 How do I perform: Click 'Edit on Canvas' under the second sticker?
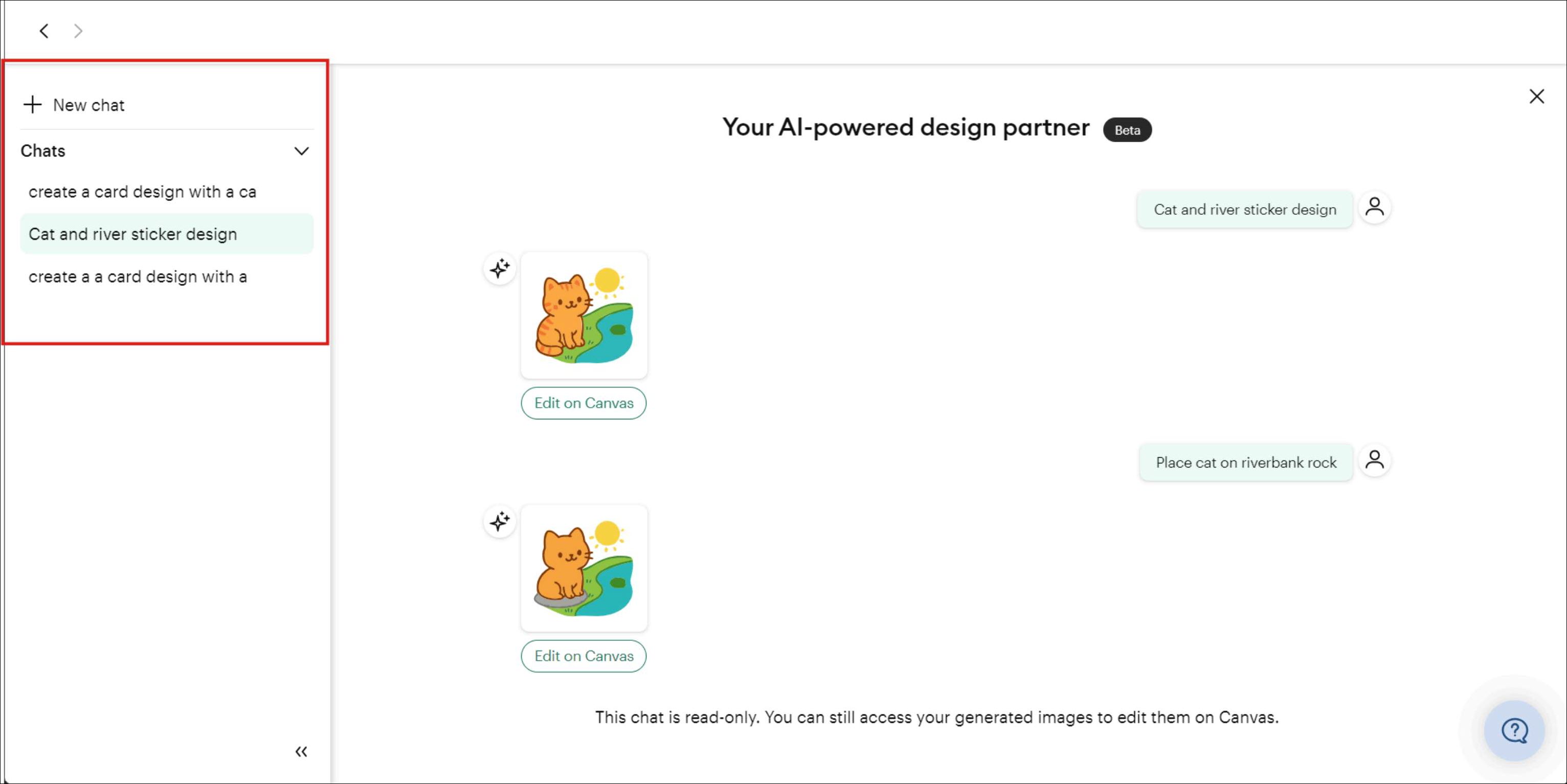(x=584, y=656)
